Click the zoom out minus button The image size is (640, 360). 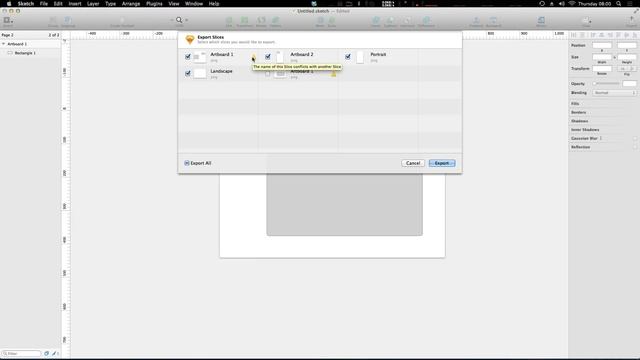coord(172,20)
